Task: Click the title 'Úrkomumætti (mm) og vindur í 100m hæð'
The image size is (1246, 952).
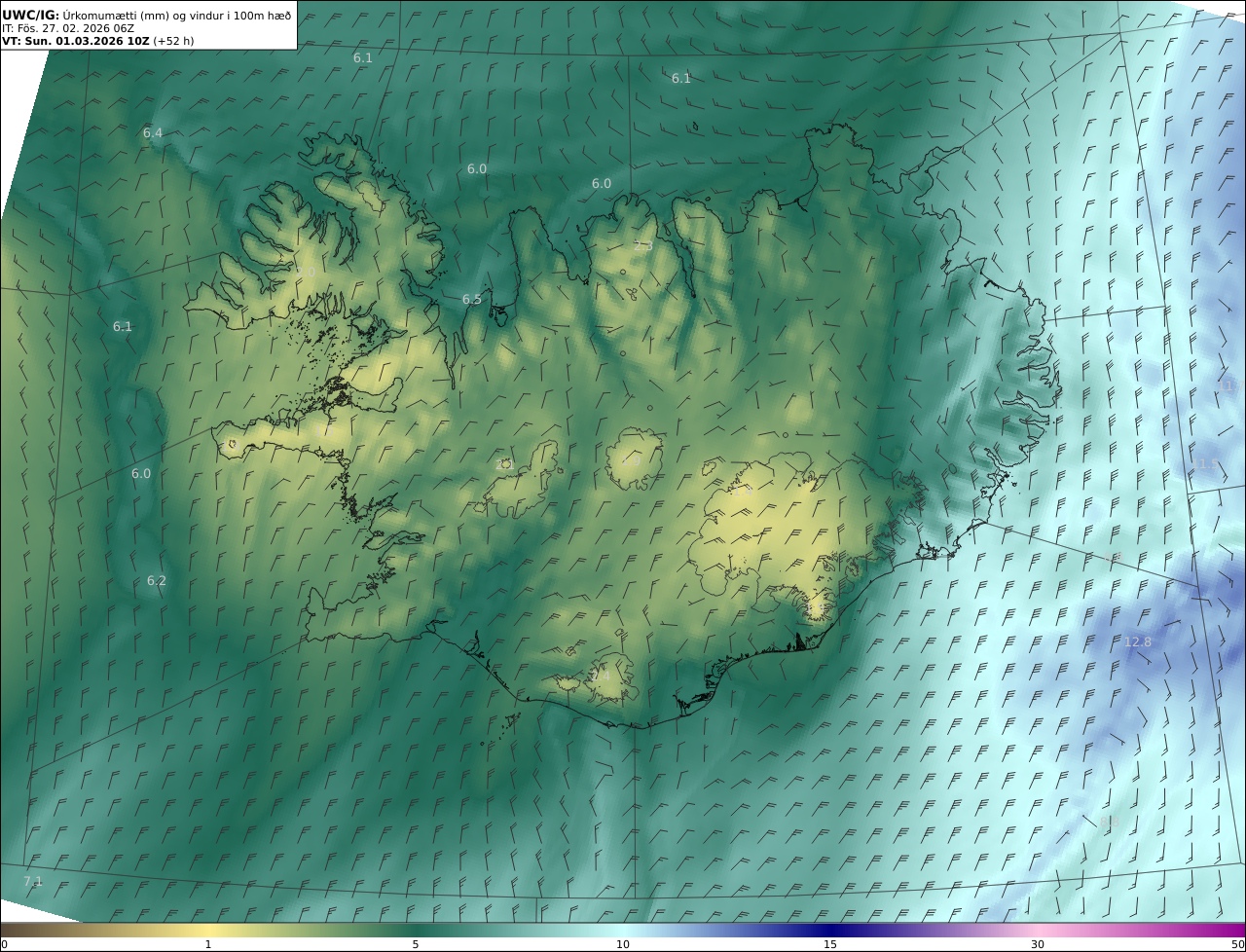Action: 177,15
